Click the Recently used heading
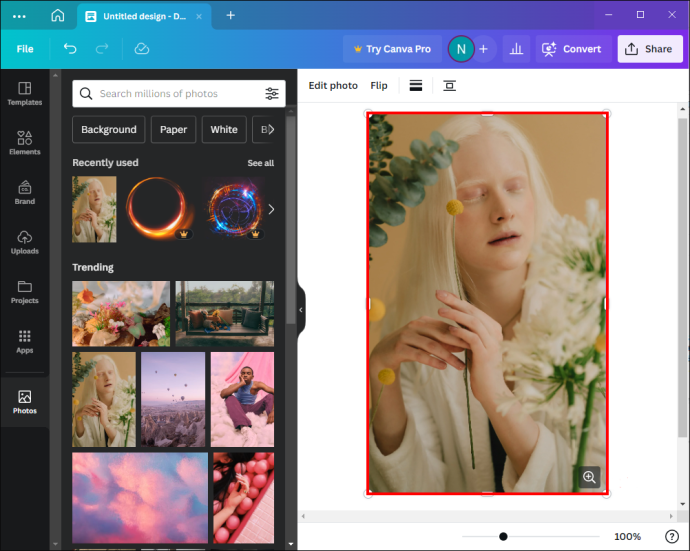 coord(105,163)
